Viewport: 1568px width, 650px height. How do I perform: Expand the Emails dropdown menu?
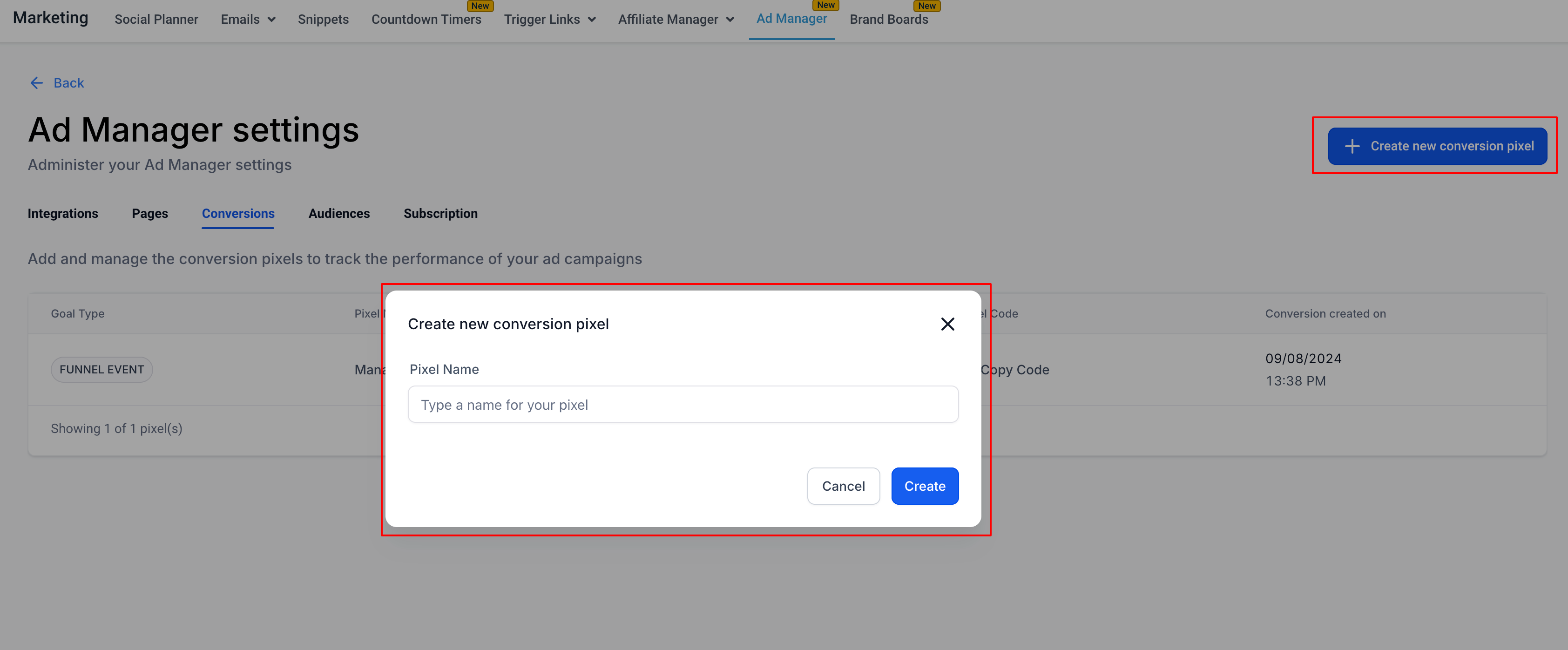(248, 20)
